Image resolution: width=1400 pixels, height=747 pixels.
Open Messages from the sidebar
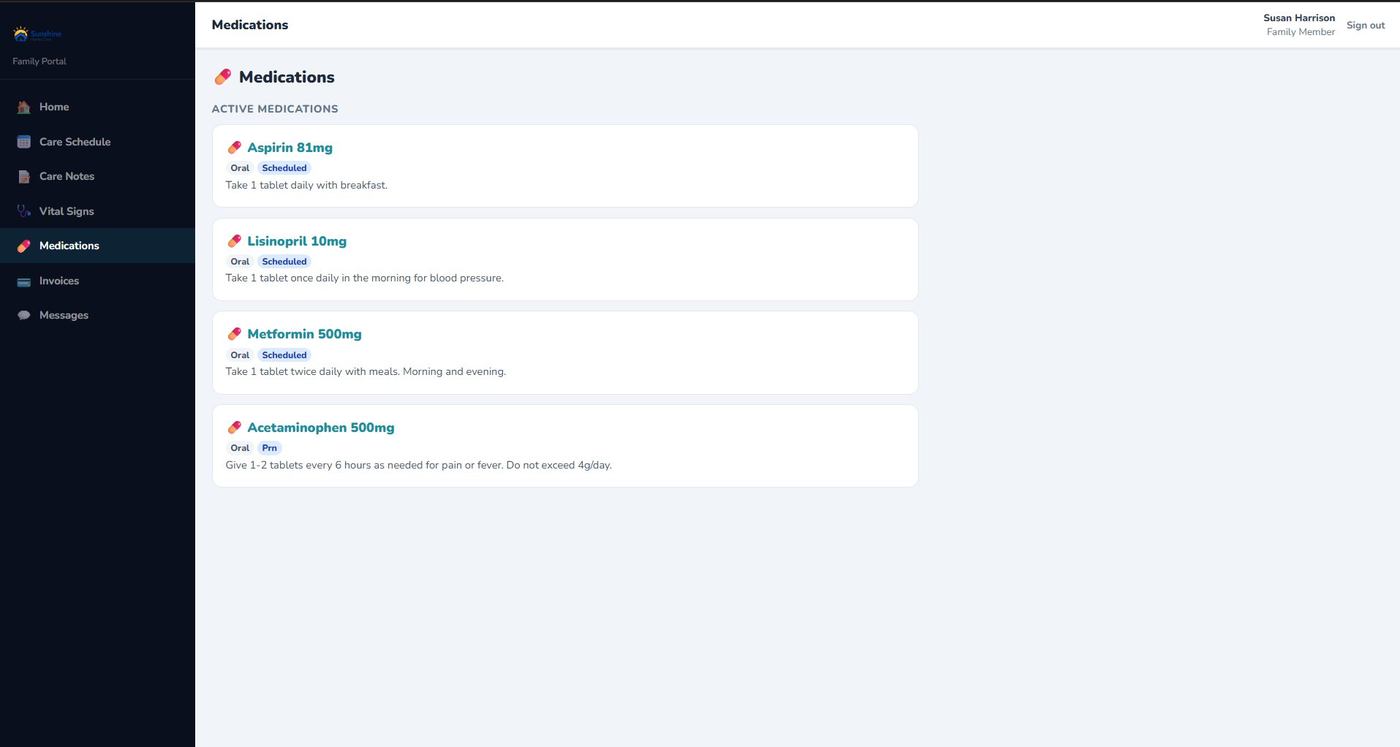coord(97,315)
